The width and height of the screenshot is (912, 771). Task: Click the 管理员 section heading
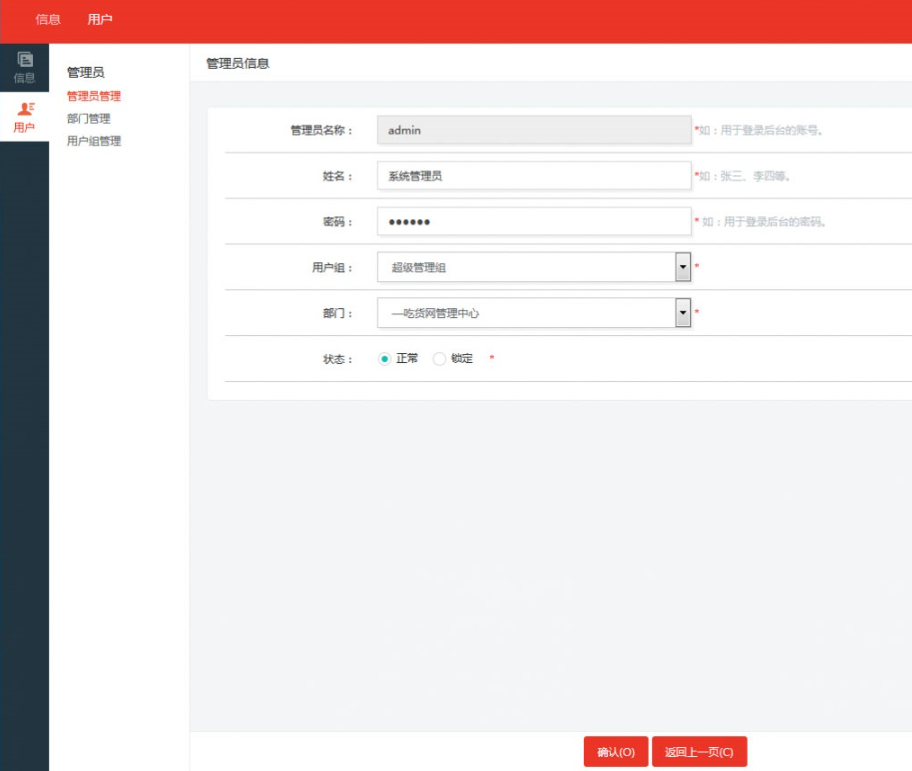(86, 73)
